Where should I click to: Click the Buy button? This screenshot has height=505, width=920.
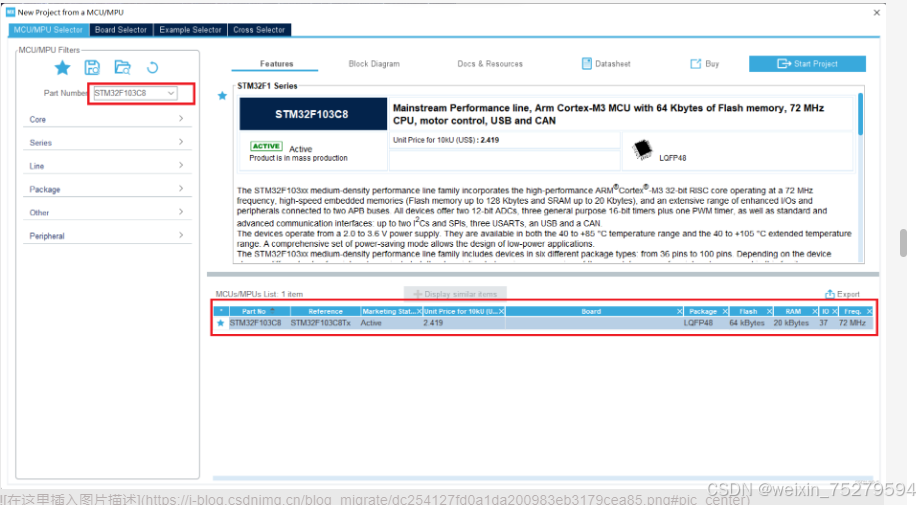[704, 63]
